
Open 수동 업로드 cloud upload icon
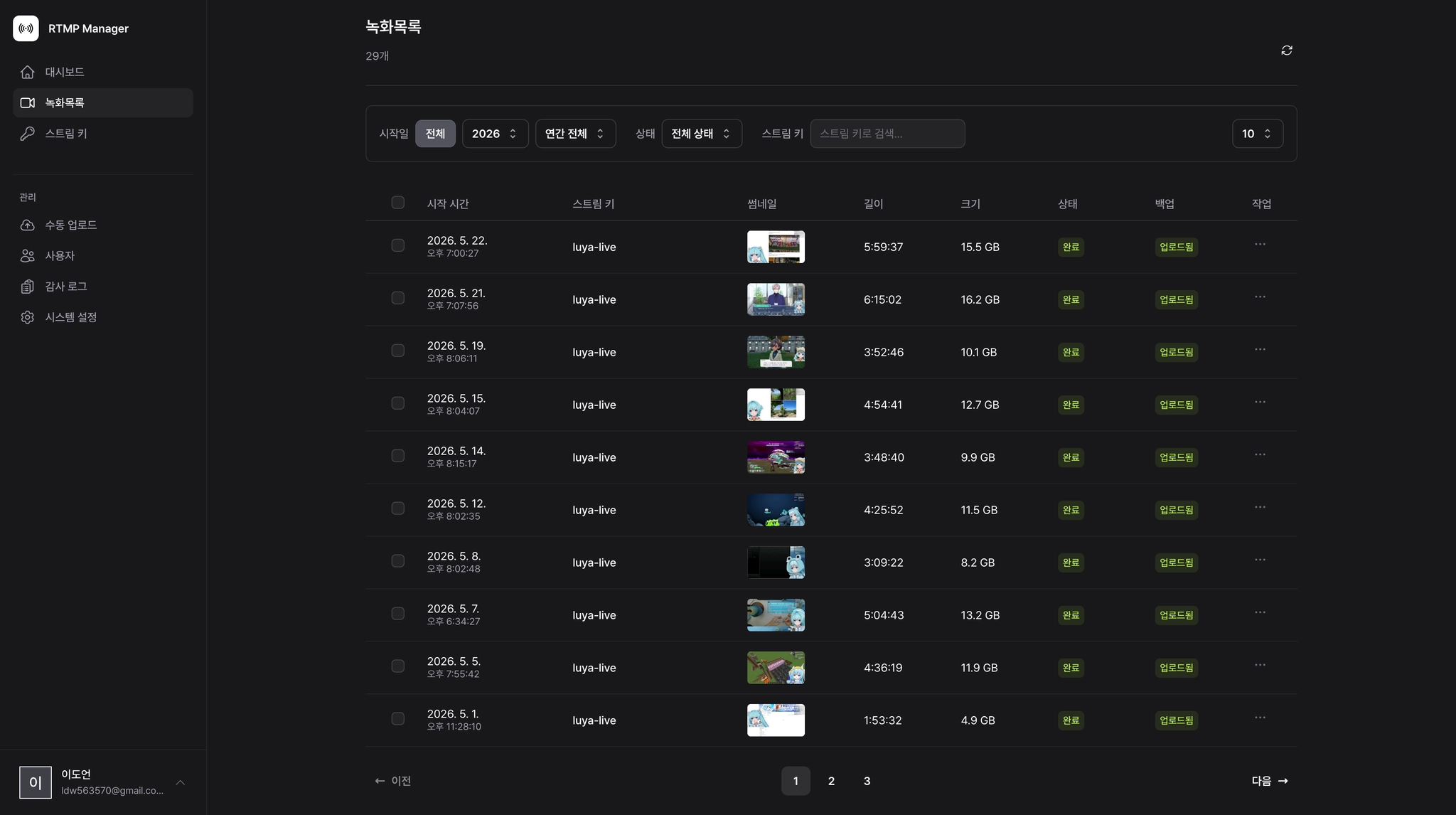[28, 225]
